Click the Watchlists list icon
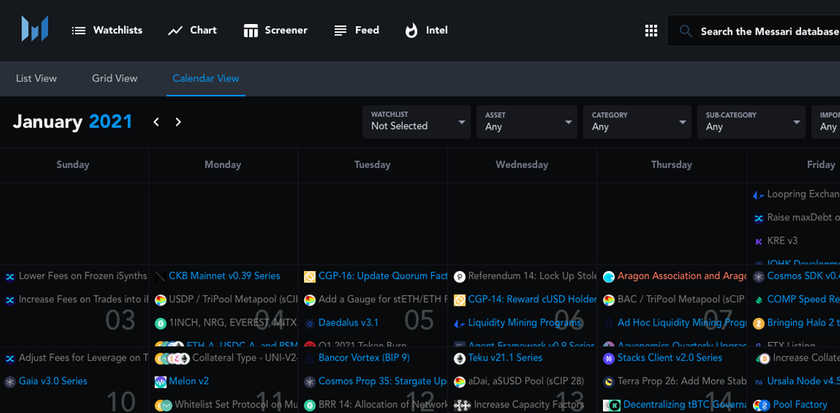Image resolution: width=840 pixels, height=413 pixels. click(x=79, y=31)
